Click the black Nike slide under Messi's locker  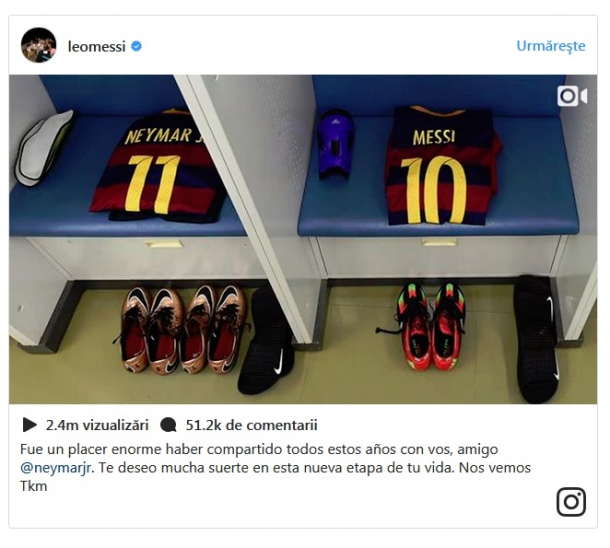(x=536, y=339)
